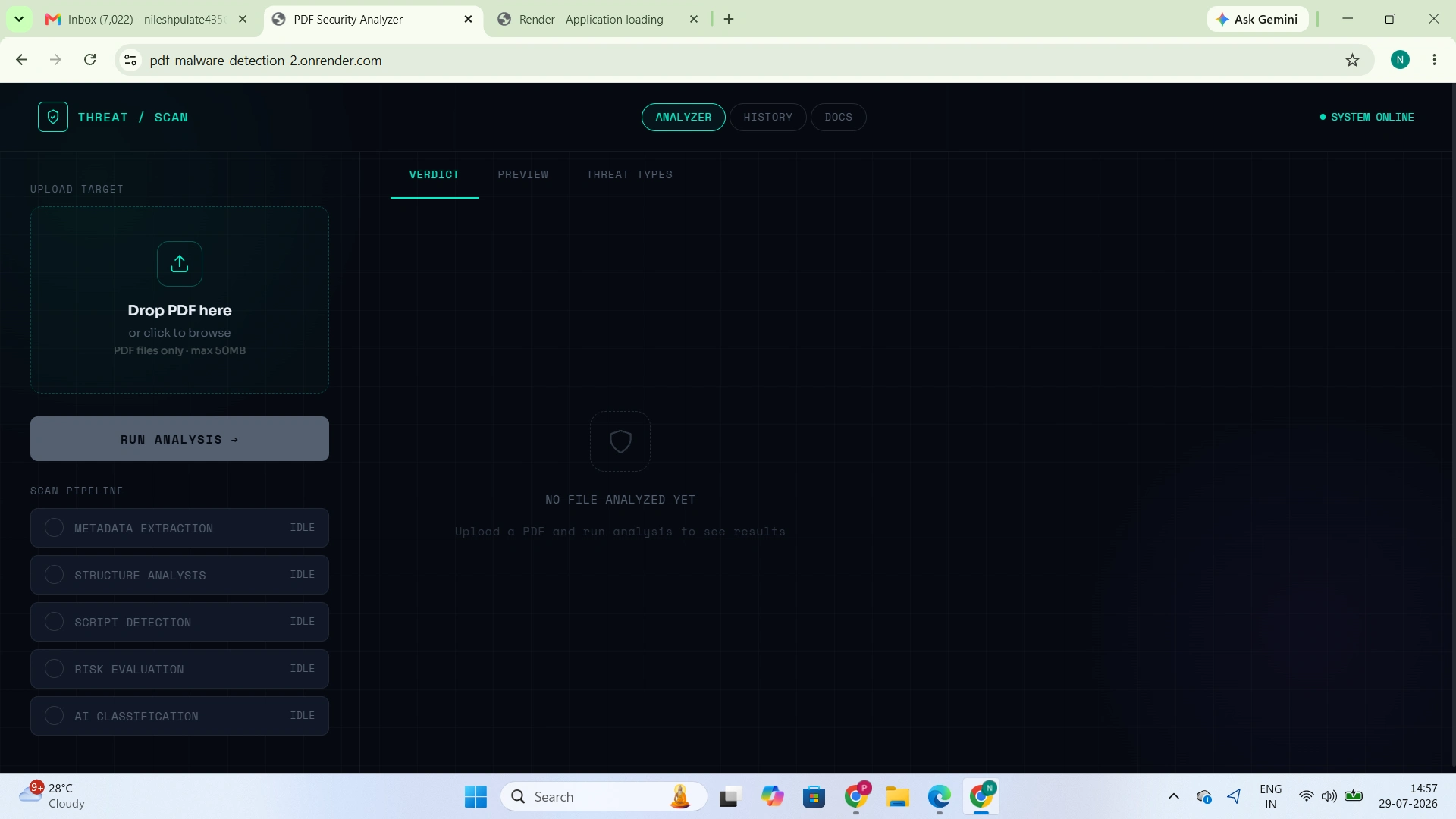Click the Metadata Extraction step circle
Screen dimensions: 1456x819
click(x=54, y=528)
